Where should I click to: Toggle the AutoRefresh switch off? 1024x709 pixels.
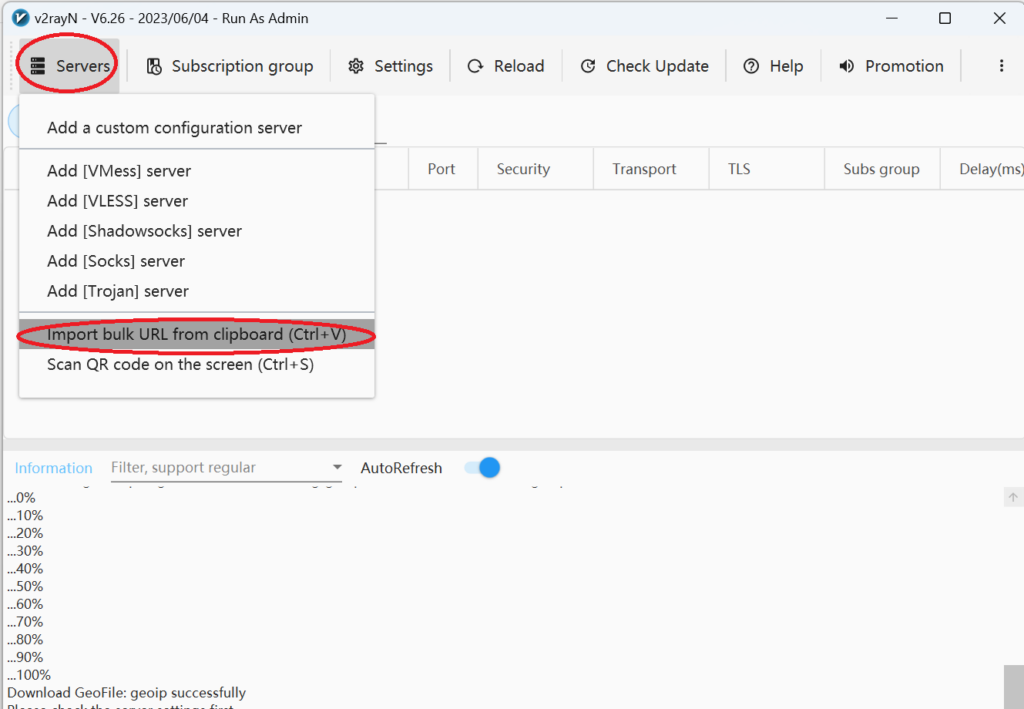tap(483, 468)
